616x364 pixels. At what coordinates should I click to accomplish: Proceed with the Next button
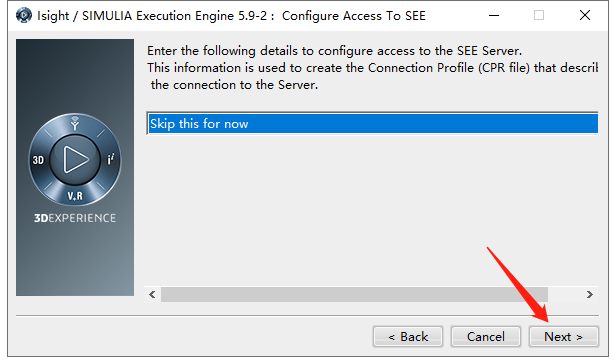pyautogui.click(x=563, y=337)
